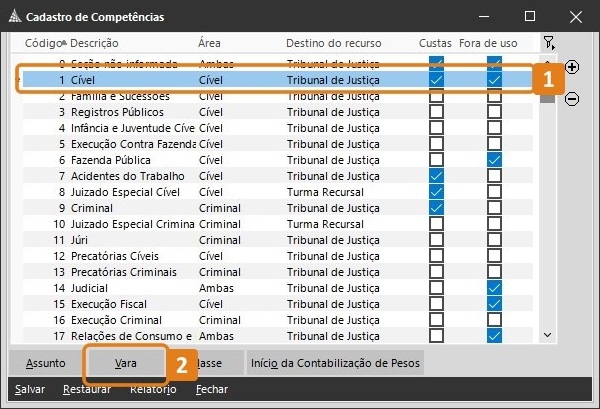Toggle Fora de uso for Execução Fiscal
The width and height of the screenshot is (600, 409).
coord(494,304)
